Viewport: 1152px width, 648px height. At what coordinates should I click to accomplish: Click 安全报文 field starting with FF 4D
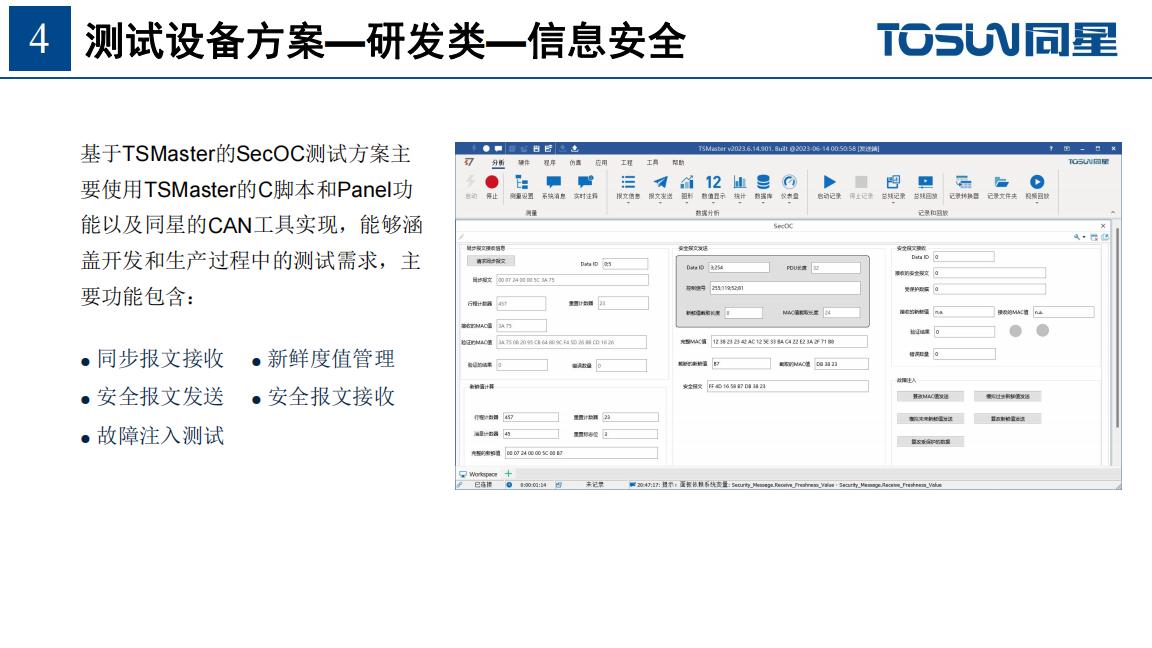coord(788,386)
